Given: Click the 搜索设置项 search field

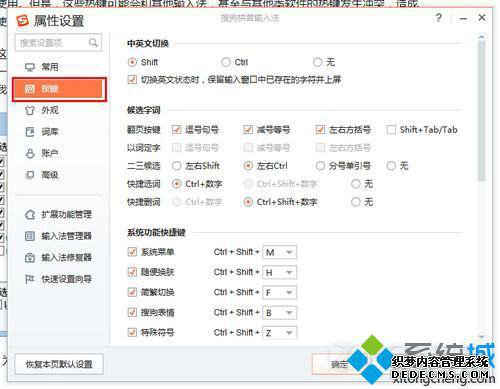Looking at the screenshot, I should point(58,43).
